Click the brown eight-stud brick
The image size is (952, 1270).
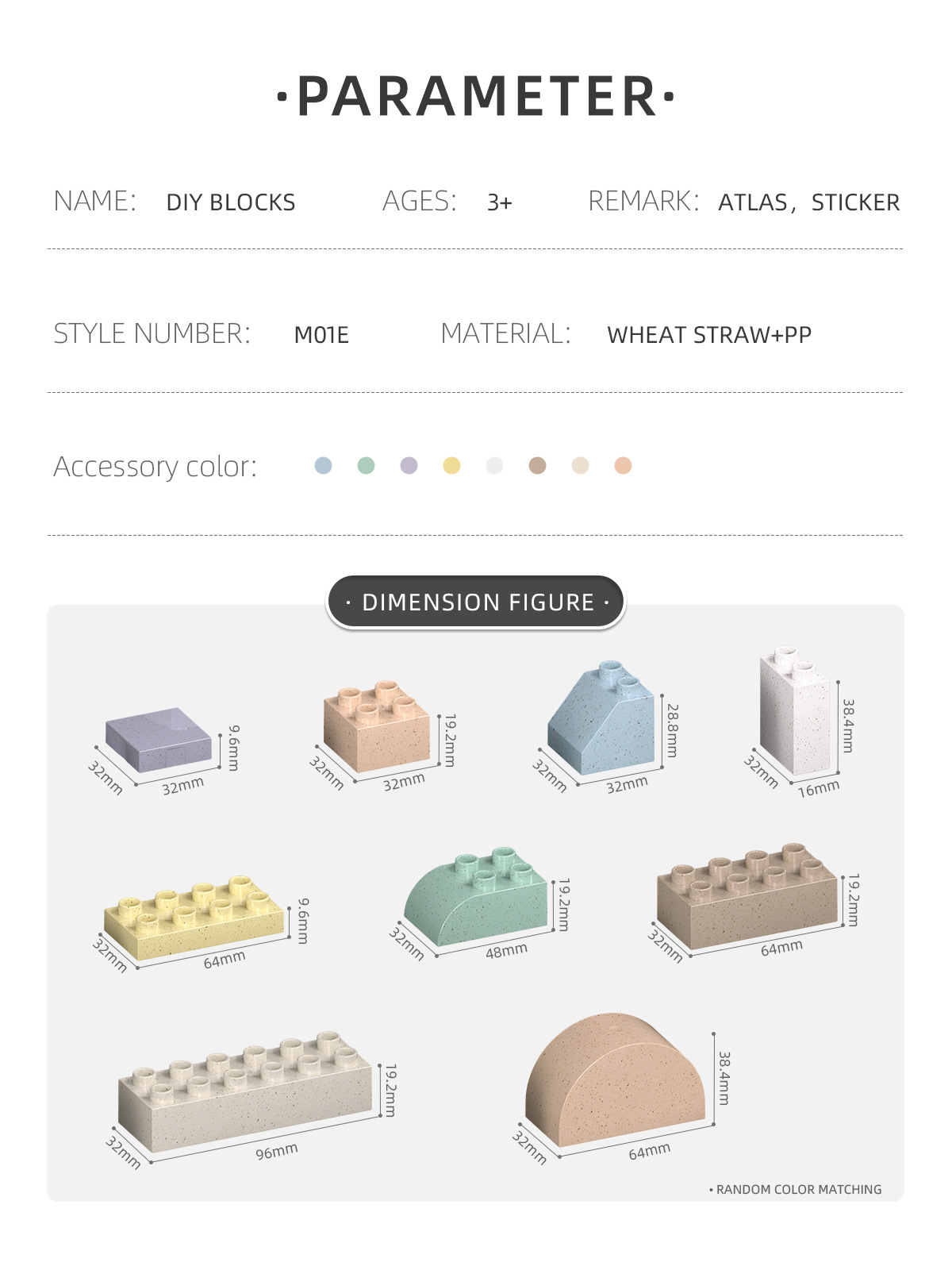(x=747, y=895)
